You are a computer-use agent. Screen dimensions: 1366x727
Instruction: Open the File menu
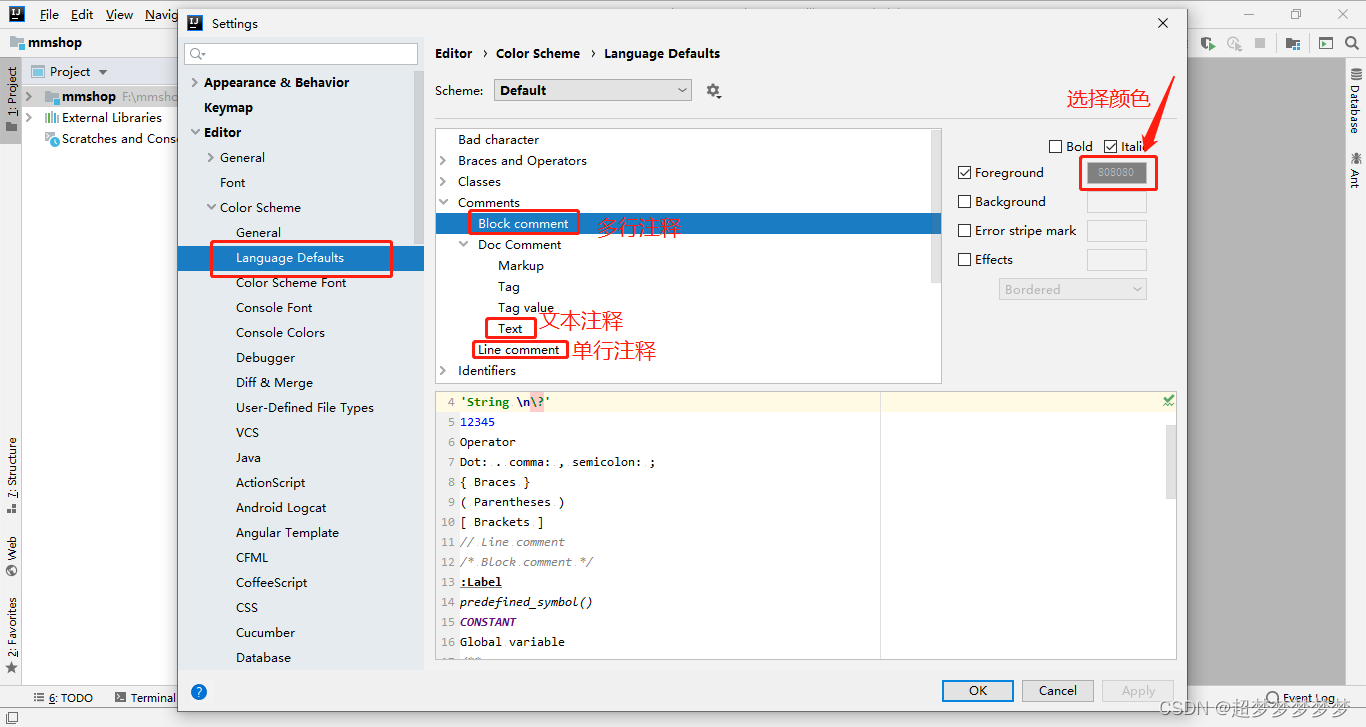coord(49,15)
